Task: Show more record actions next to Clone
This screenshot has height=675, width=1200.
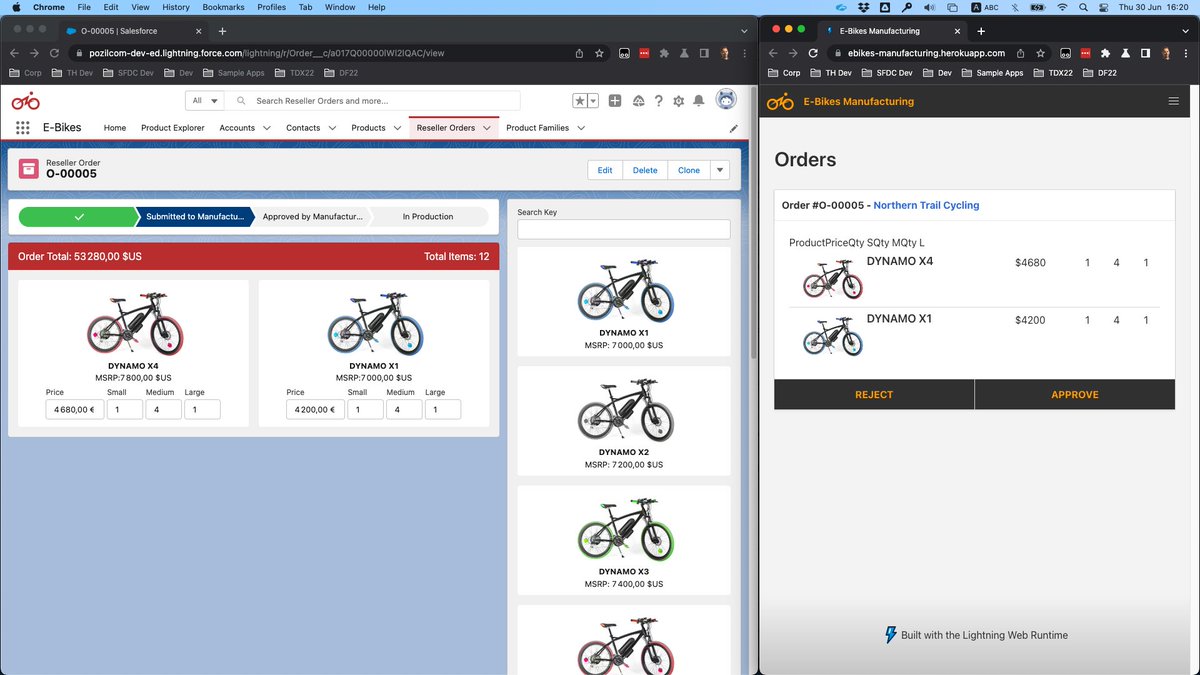Action: click(720, 170)
